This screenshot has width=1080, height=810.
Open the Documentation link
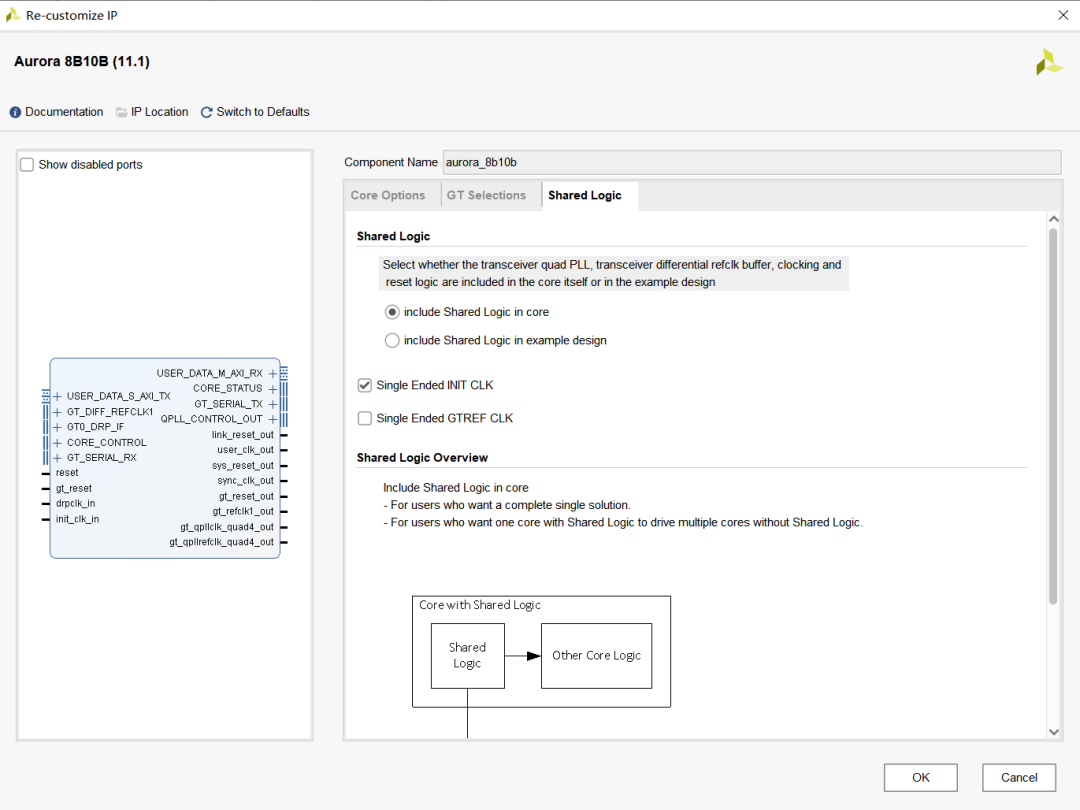pos(64,112)
